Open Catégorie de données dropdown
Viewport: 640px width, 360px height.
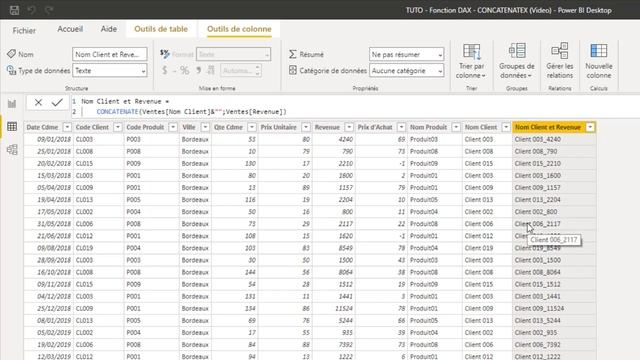click(x=407, y=71)
